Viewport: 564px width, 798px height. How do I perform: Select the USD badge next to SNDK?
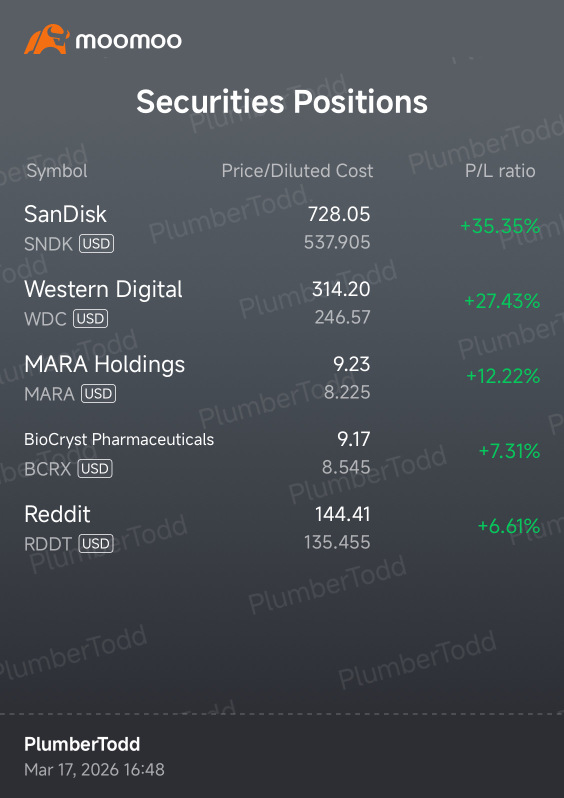(96, 244)
